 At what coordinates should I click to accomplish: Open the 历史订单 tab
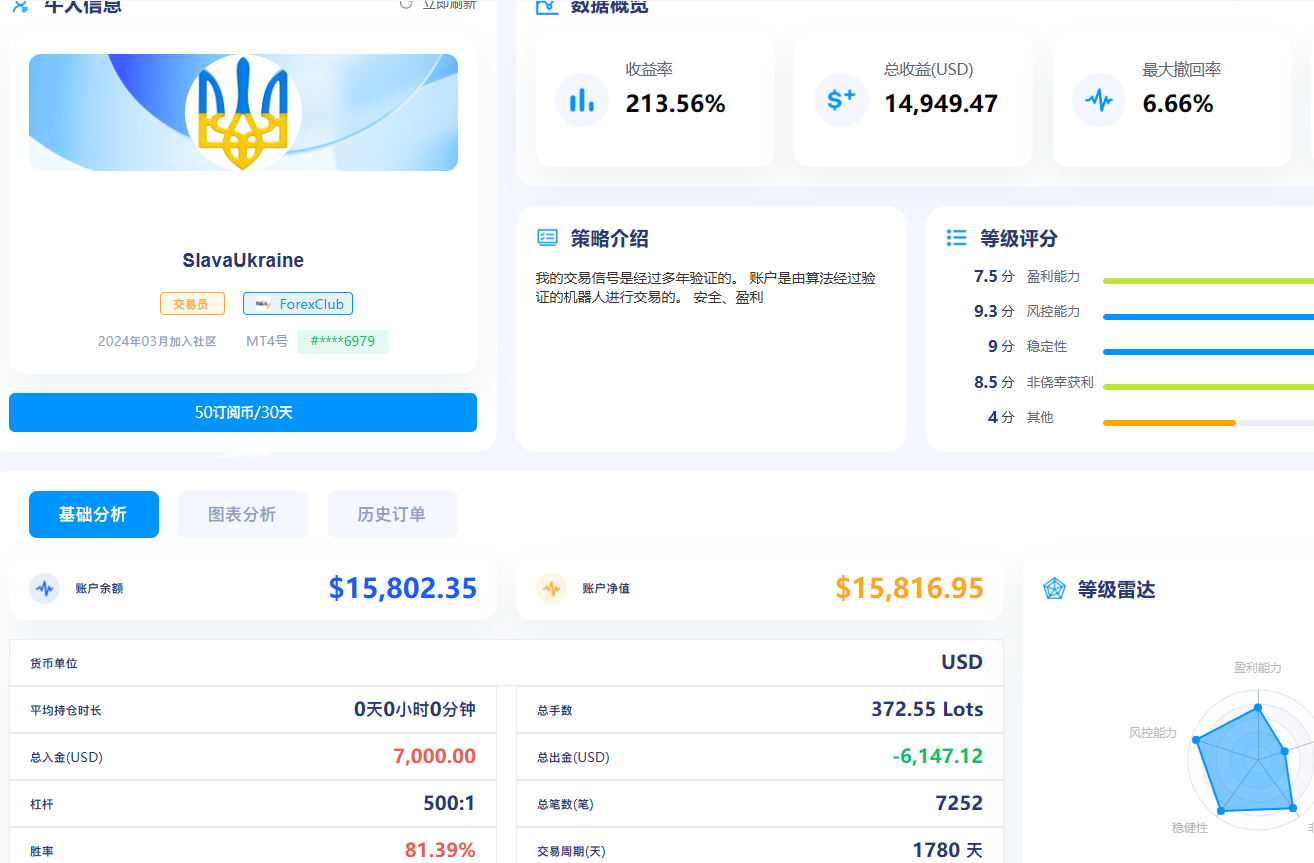[x=392, y=514]
